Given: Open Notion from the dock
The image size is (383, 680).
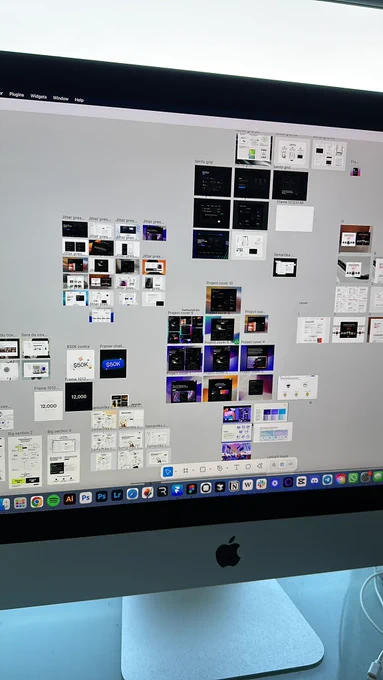Looking at the screenshot, I should point(234,486).
